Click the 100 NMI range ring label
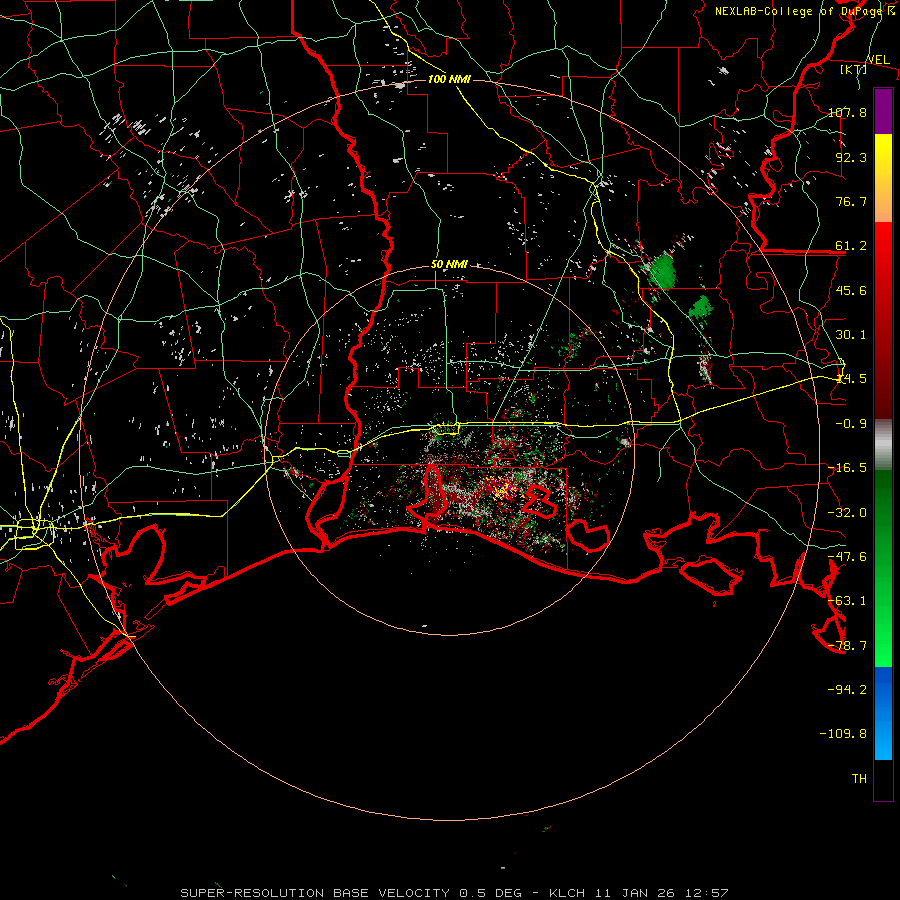Screen dimensions: 900x900 (449, 79)
